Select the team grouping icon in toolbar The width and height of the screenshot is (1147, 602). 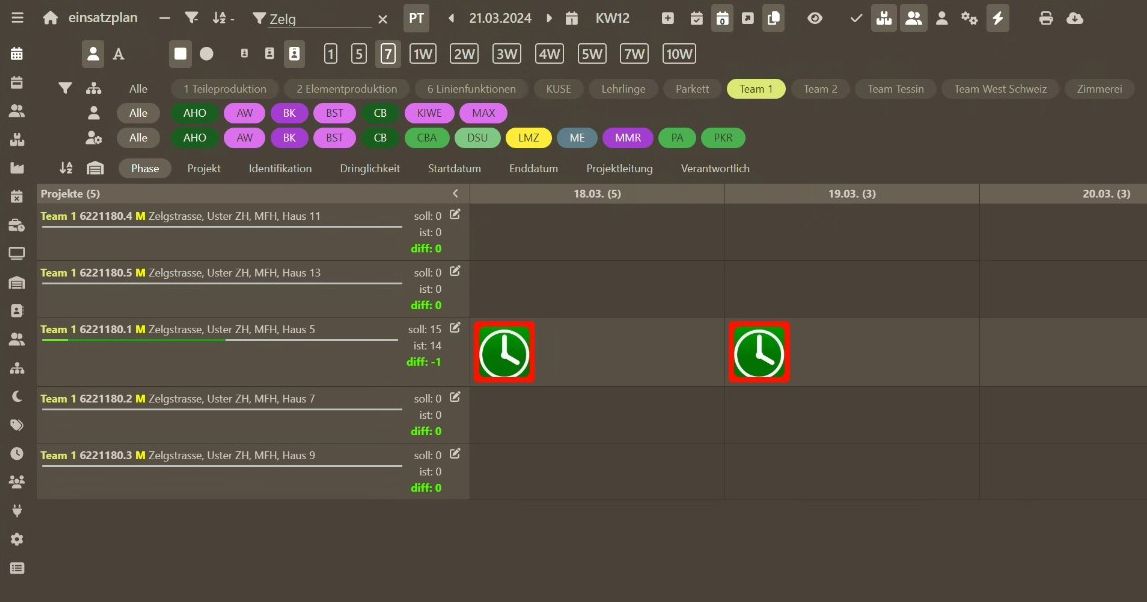[x=913, y=18]
